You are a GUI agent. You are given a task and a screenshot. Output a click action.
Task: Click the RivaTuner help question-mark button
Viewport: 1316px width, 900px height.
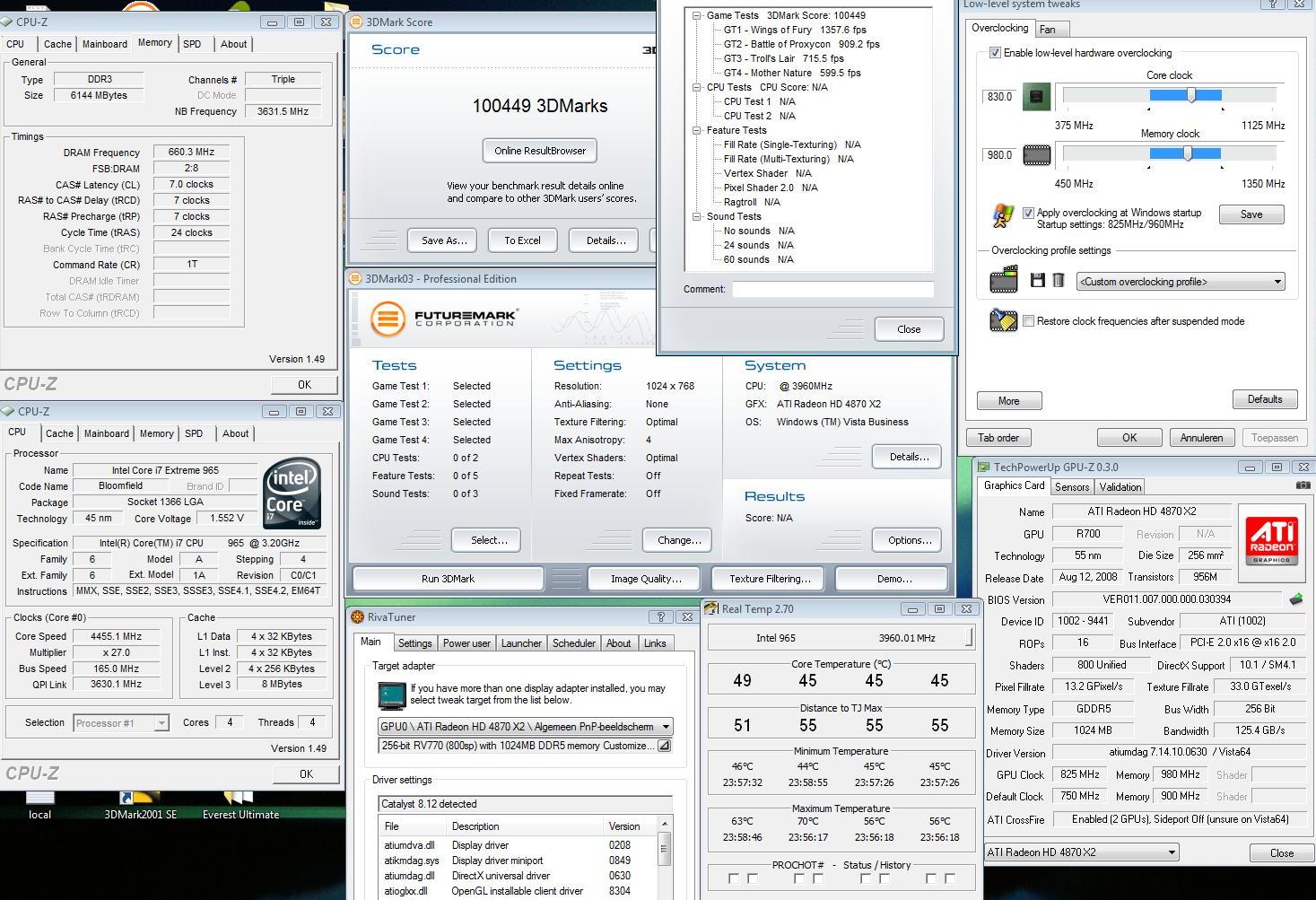point(661,616)
